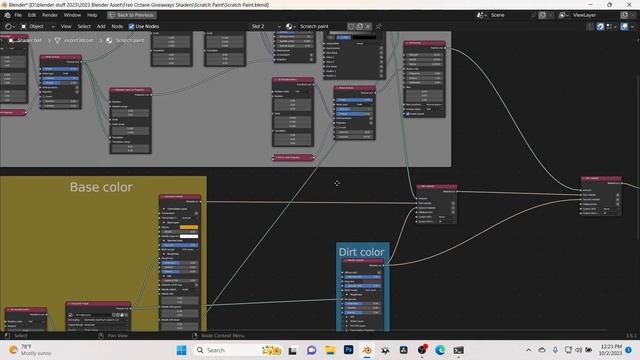Open the clock and date flyout
The width and height of the screenshot is (640, 360).
coord(611,350)
